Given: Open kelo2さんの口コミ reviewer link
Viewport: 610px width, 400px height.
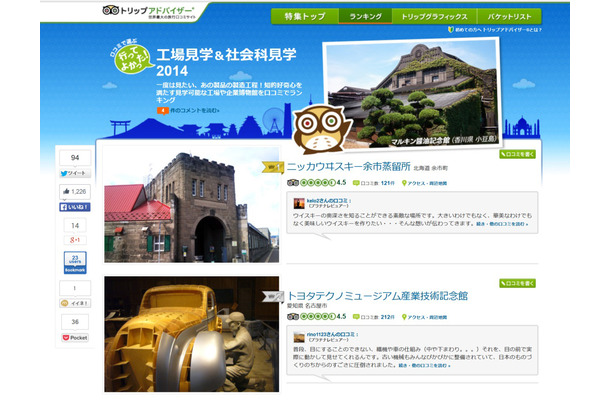Looking at the screenshot, I should pos(329,201).
